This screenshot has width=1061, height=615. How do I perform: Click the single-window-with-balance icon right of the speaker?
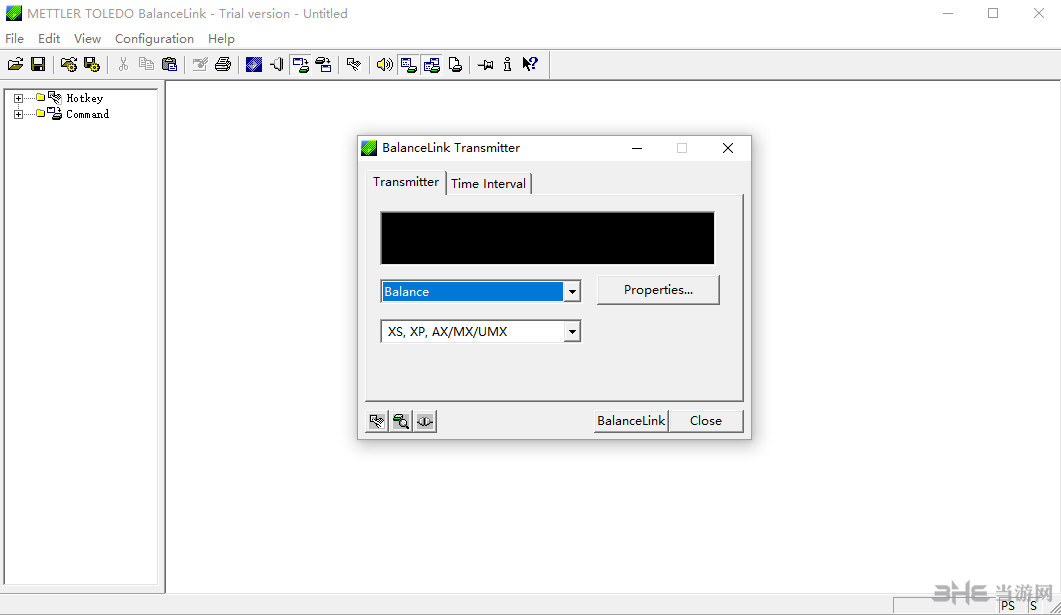[408, 64]
